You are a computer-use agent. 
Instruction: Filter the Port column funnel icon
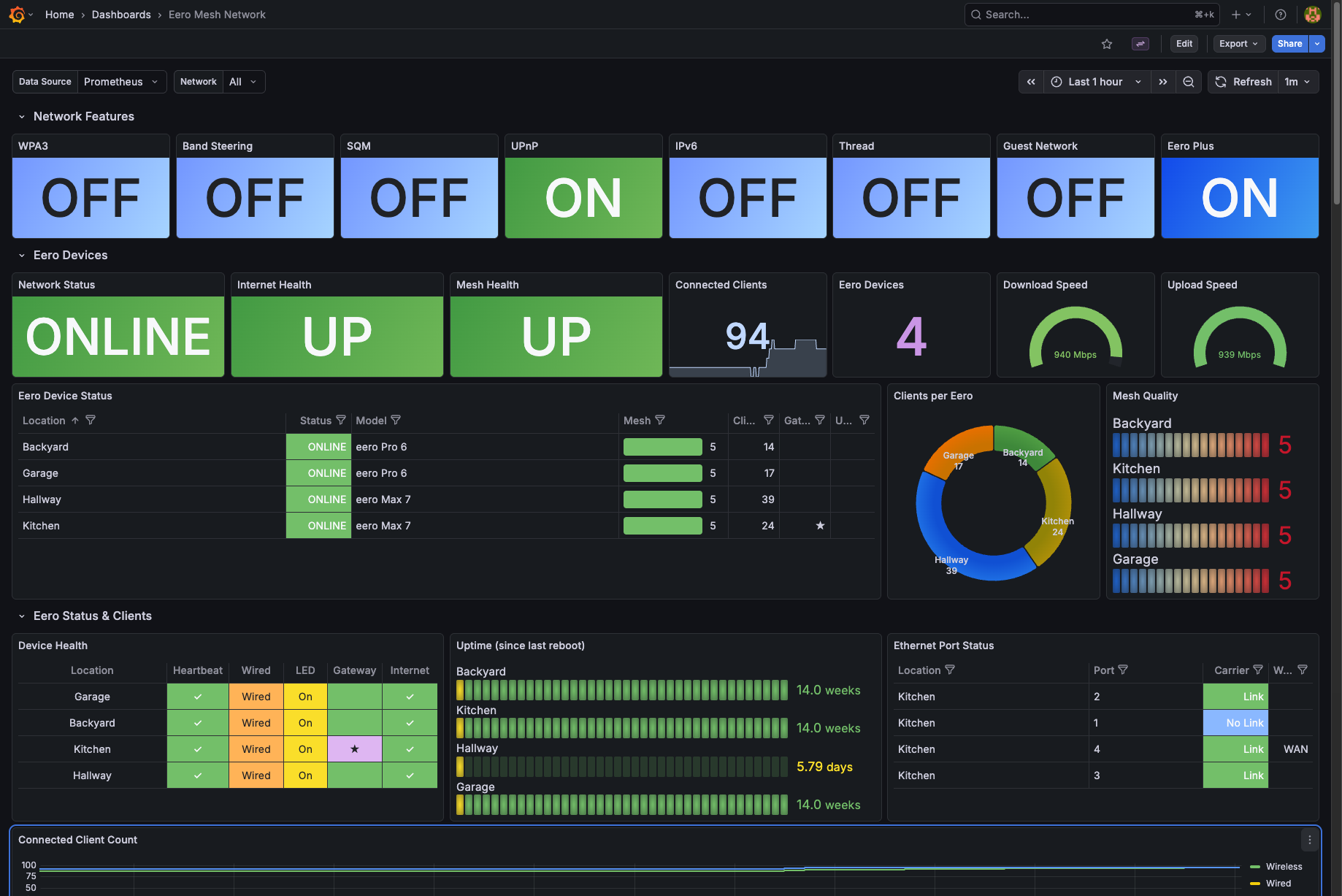pos(1123,670)
